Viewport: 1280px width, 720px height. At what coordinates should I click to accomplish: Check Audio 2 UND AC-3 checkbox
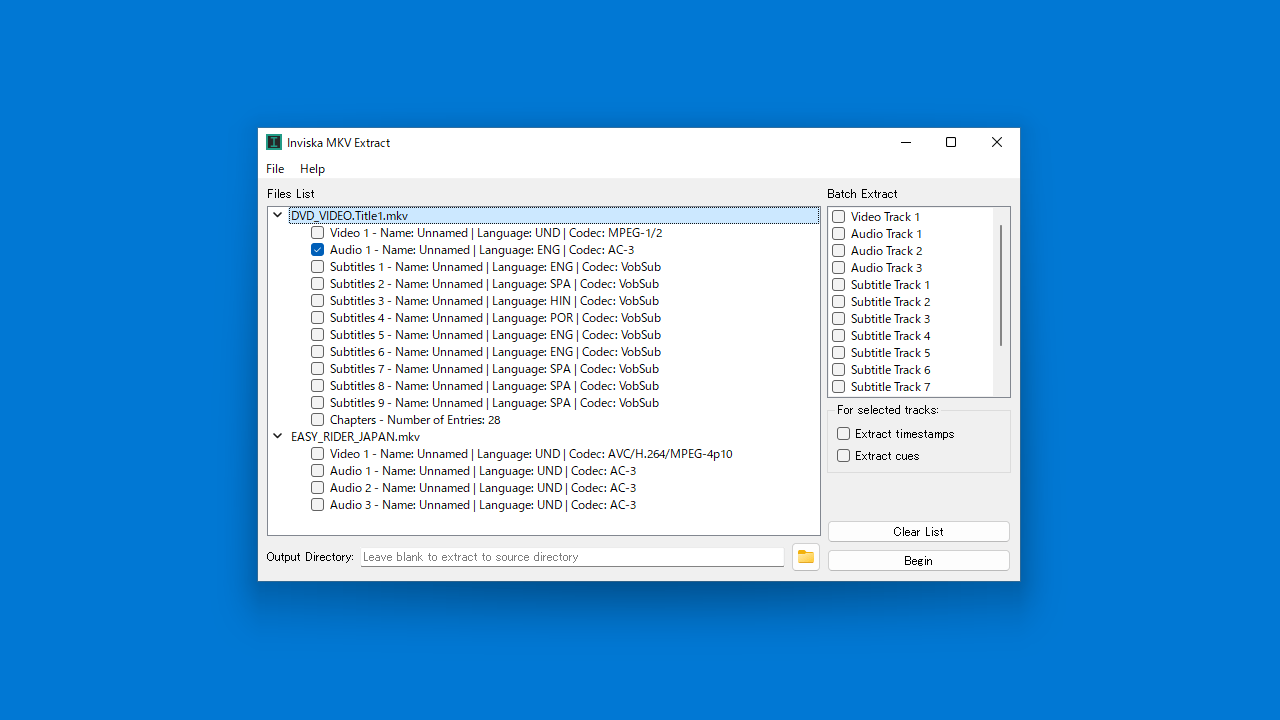click(317, 488)
